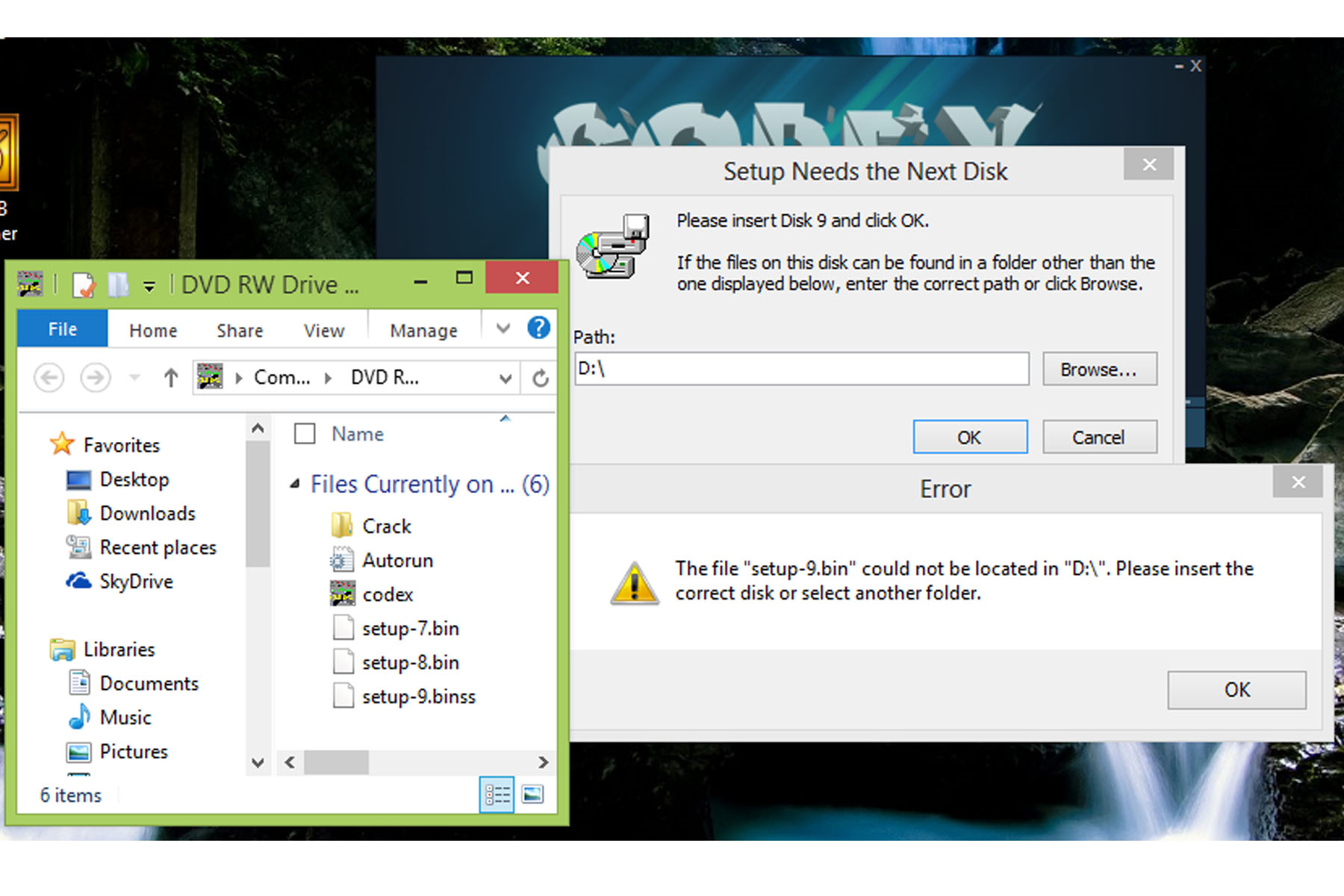Click the Back navigation arrow
1344x896 pixels.
[x=49, y=378]
